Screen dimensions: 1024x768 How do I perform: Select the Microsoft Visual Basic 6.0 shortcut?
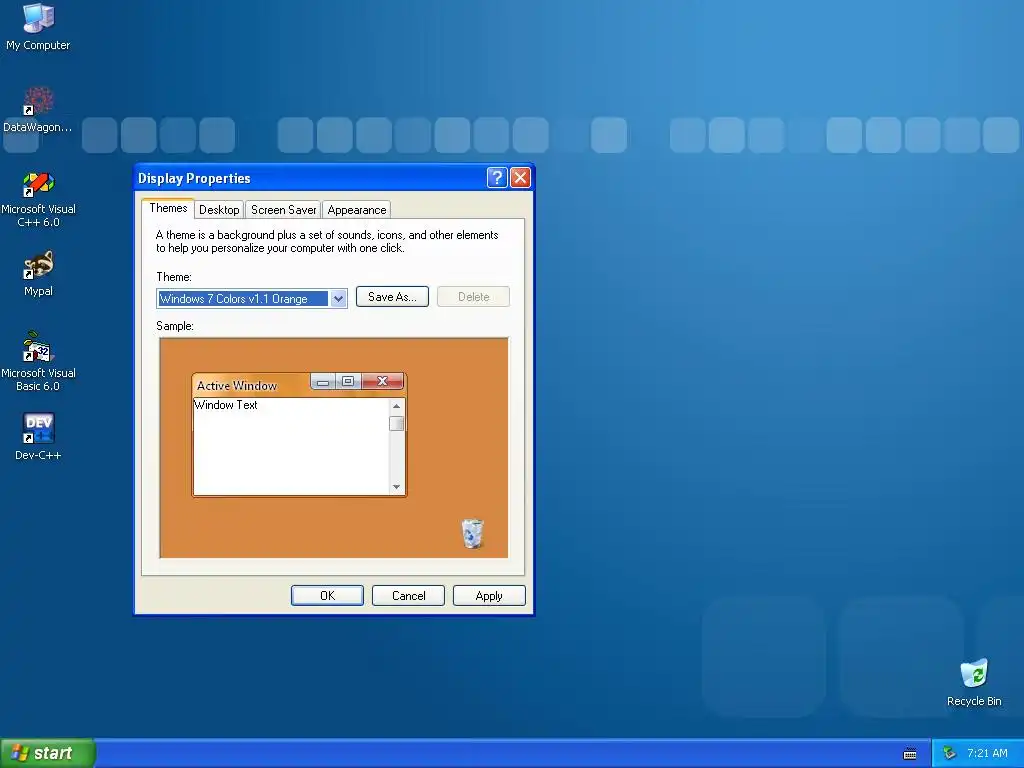click(x=38, y=361)
